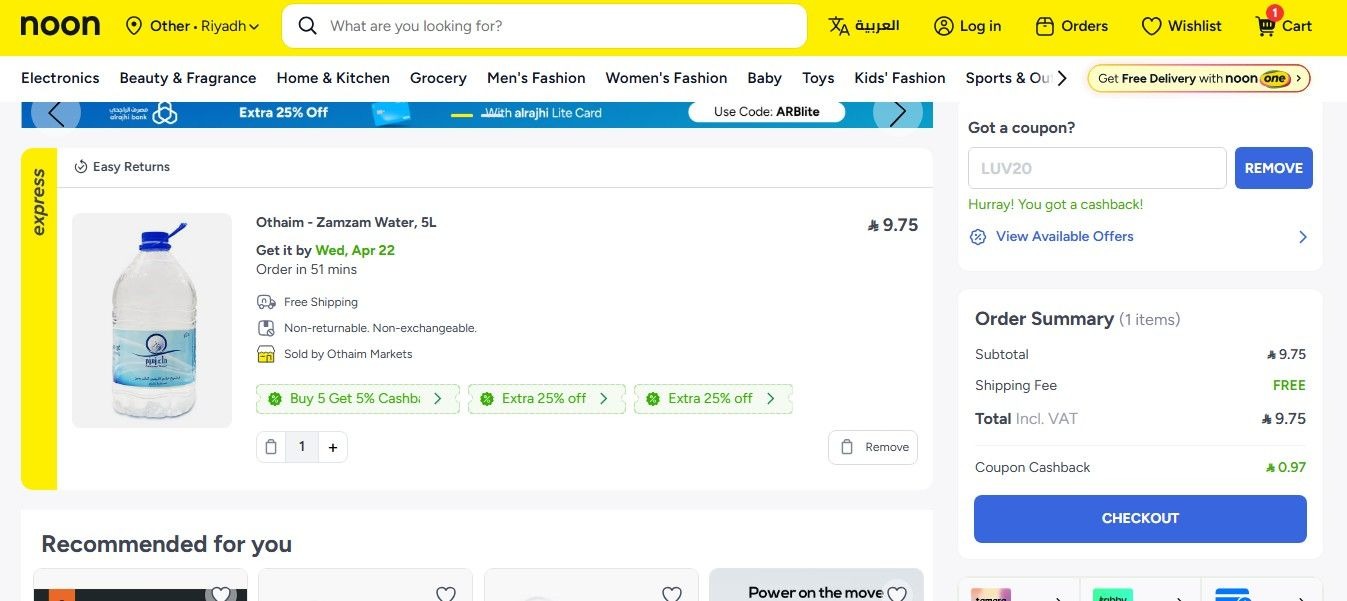
Task: Increase item quantity with plus button
Action: [333, 447]
